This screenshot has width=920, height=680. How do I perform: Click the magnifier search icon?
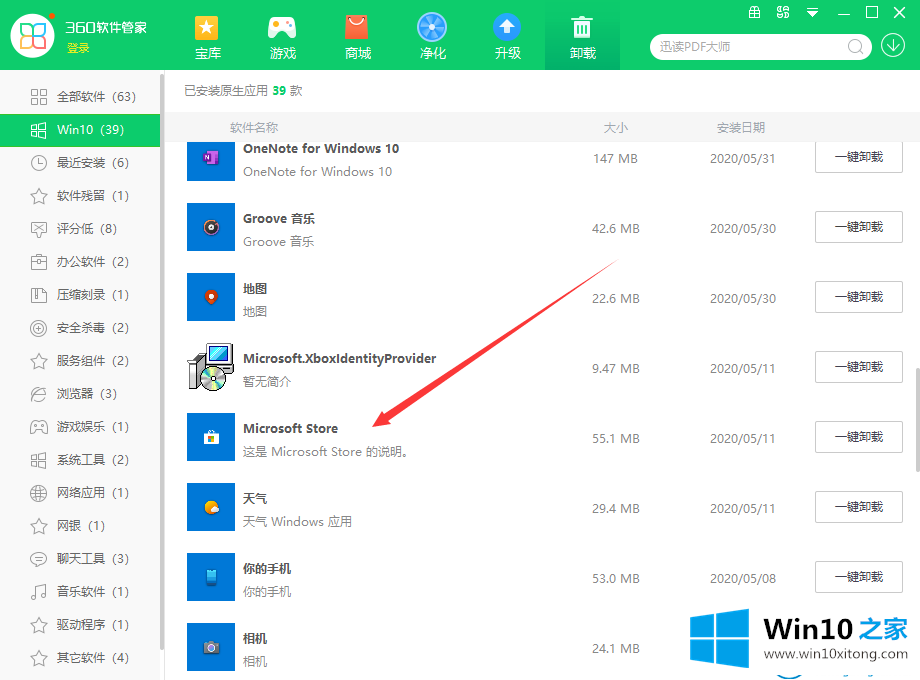(855, 46)
